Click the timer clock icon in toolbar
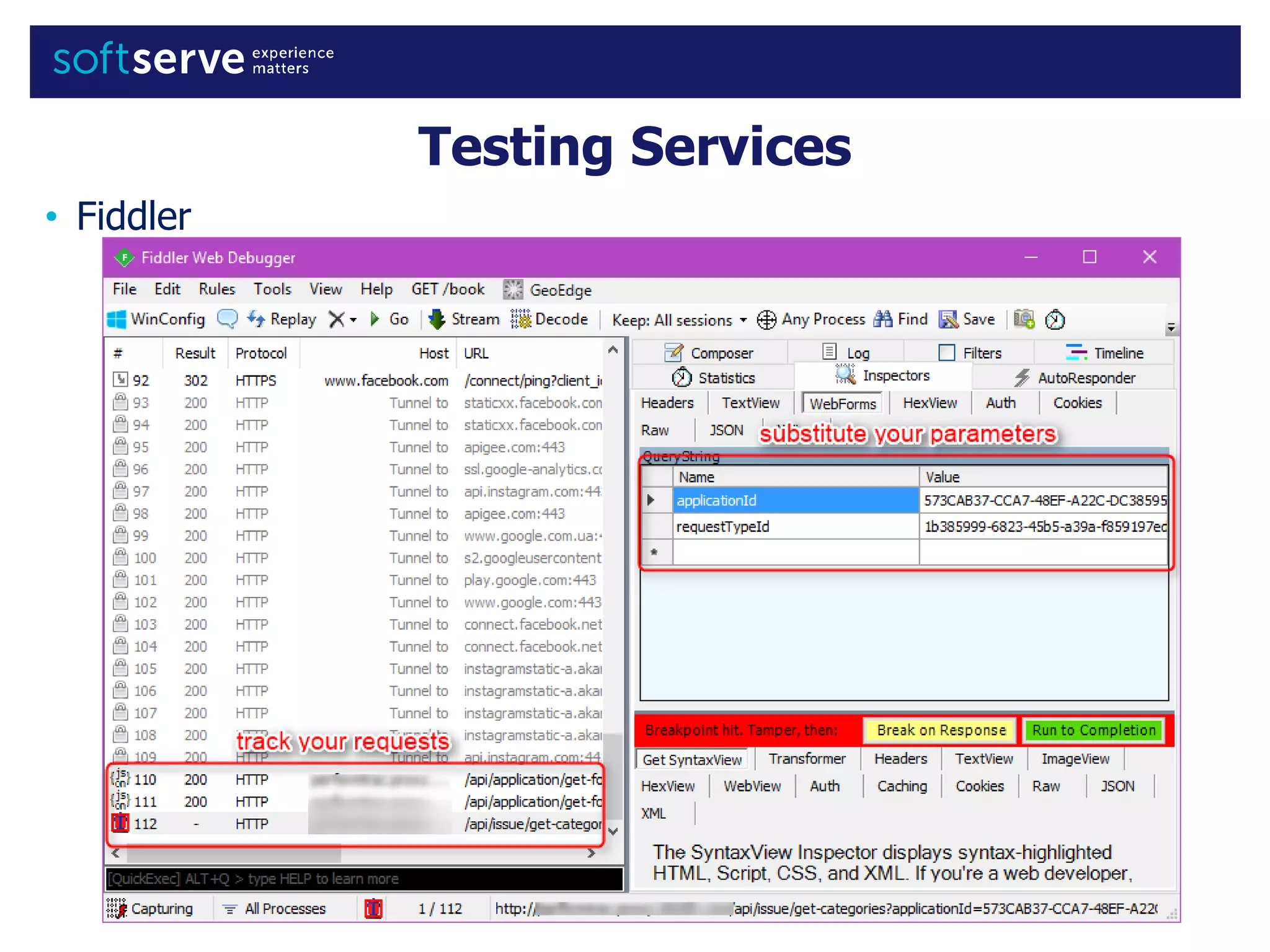Screen dimensions: 1270x952 click(1055, 319)
